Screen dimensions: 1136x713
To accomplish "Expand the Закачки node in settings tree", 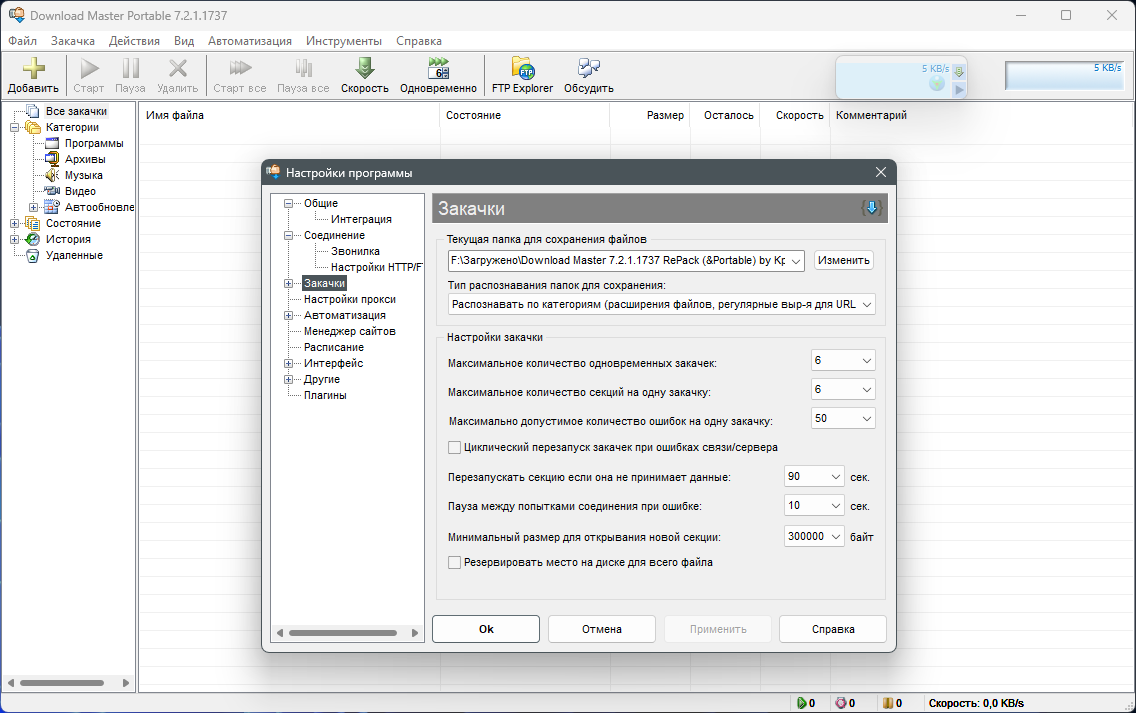I will 288,283.
